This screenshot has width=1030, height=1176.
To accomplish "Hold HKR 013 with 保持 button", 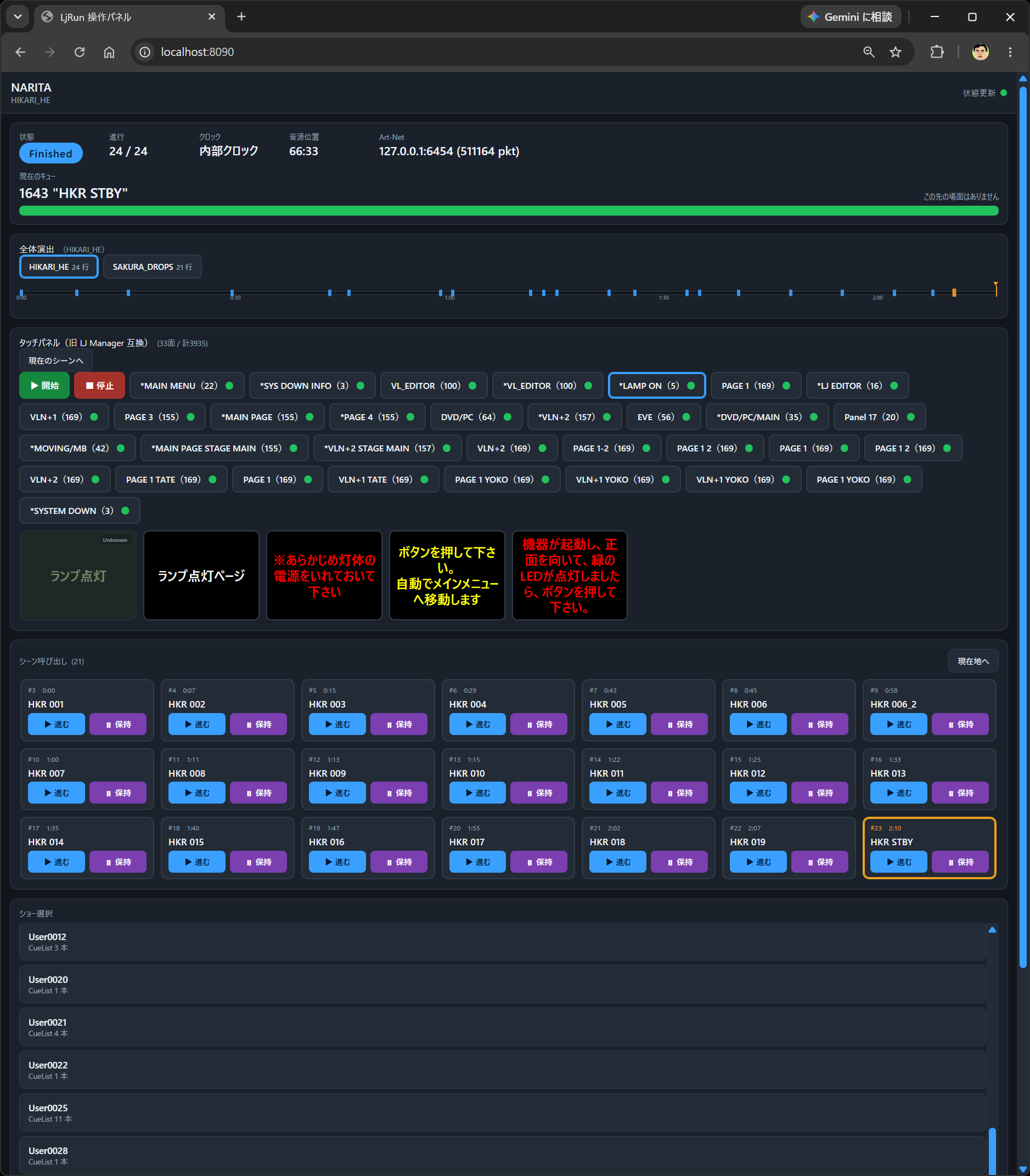I will 960,792.
